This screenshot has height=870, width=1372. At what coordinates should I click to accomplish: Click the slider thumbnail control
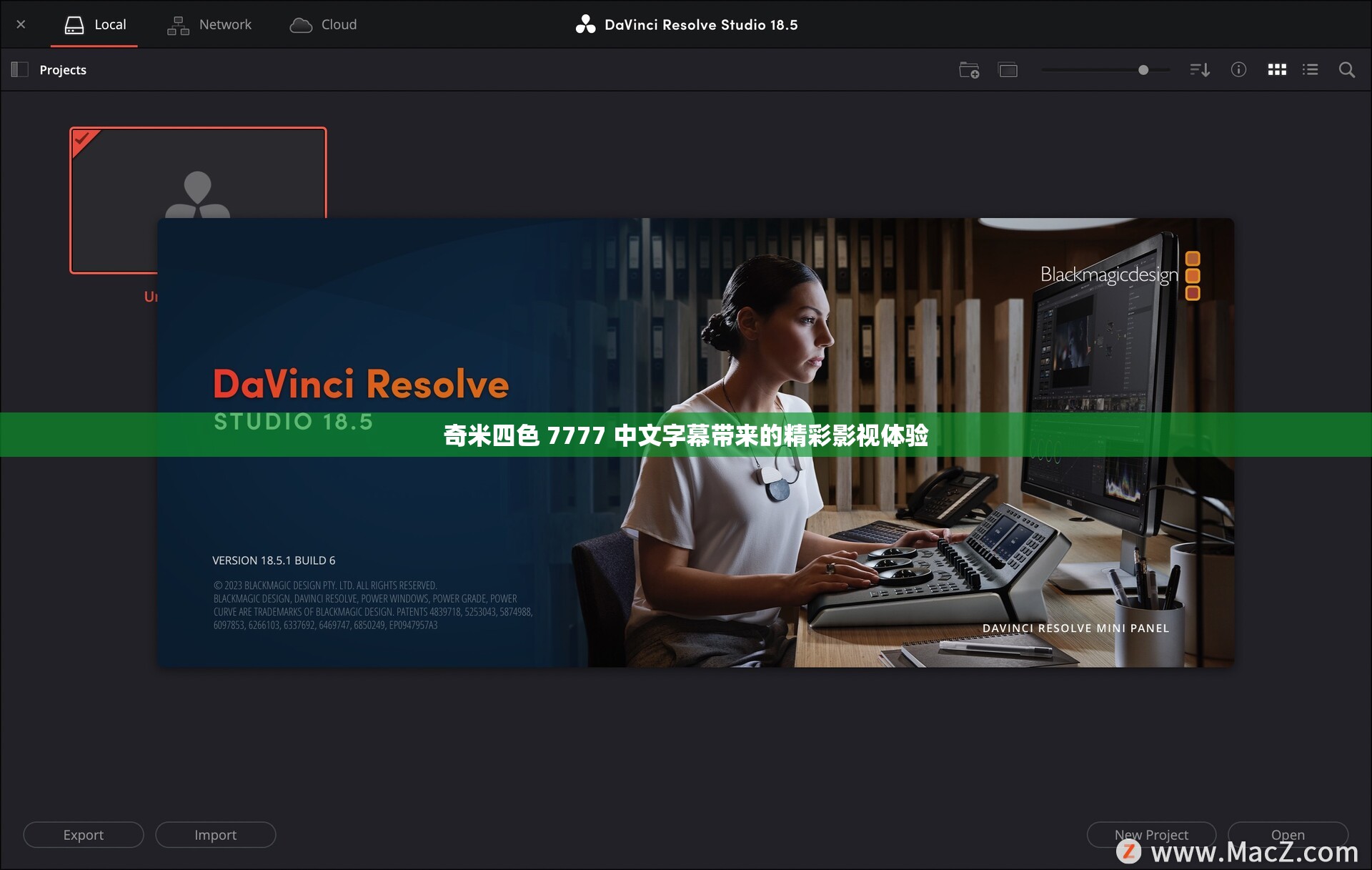click(1143, 69)
